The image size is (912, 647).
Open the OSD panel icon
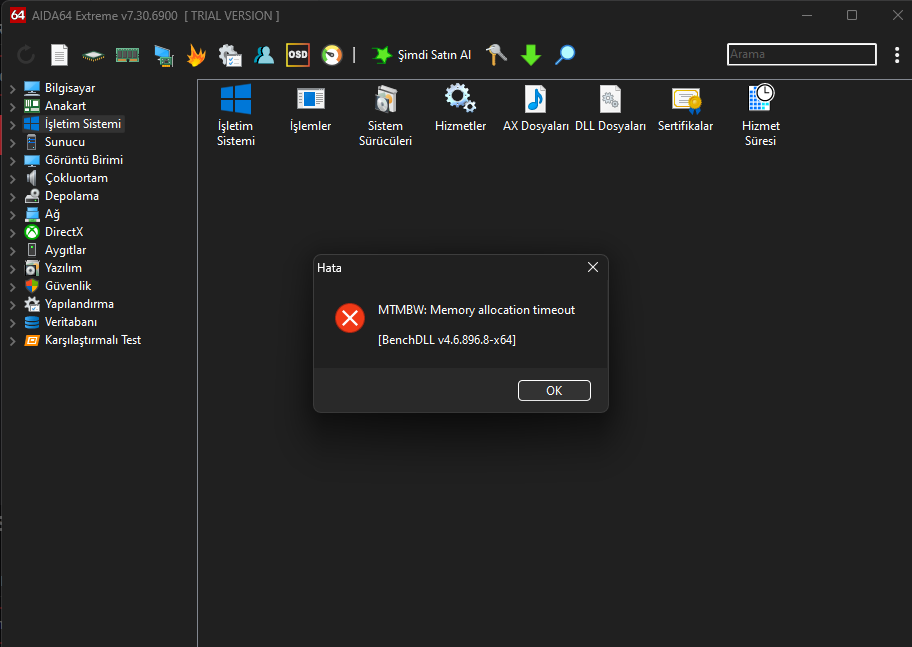(x=298, y=55)
